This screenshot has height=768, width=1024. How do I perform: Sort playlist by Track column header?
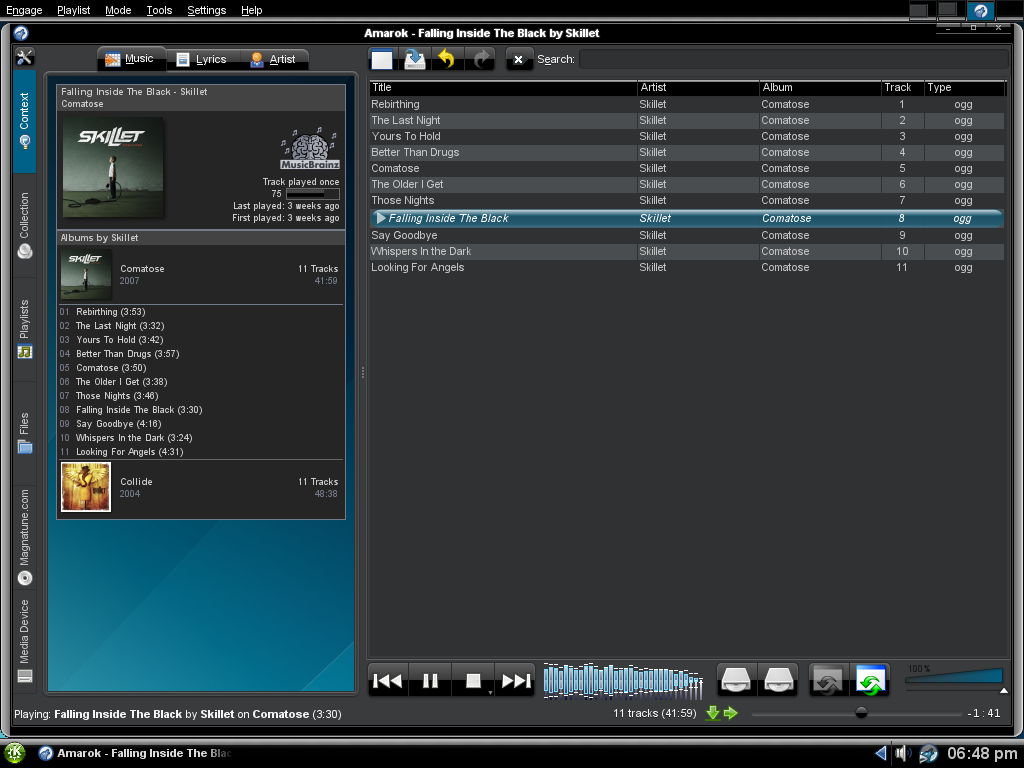[x=903, y=88]
